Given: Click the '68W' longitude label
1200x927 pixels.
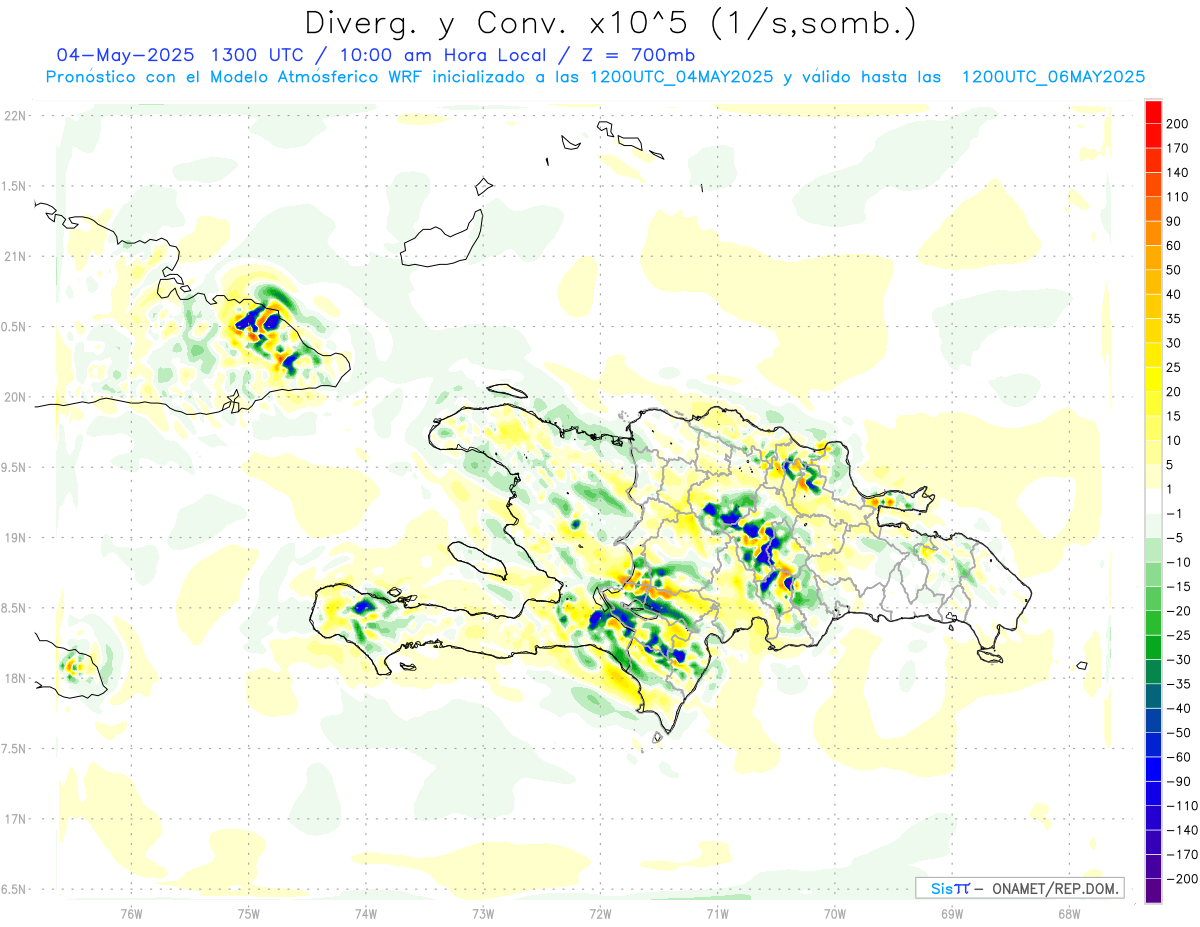Looking at the screenshot, I should tap(1069, 913).
